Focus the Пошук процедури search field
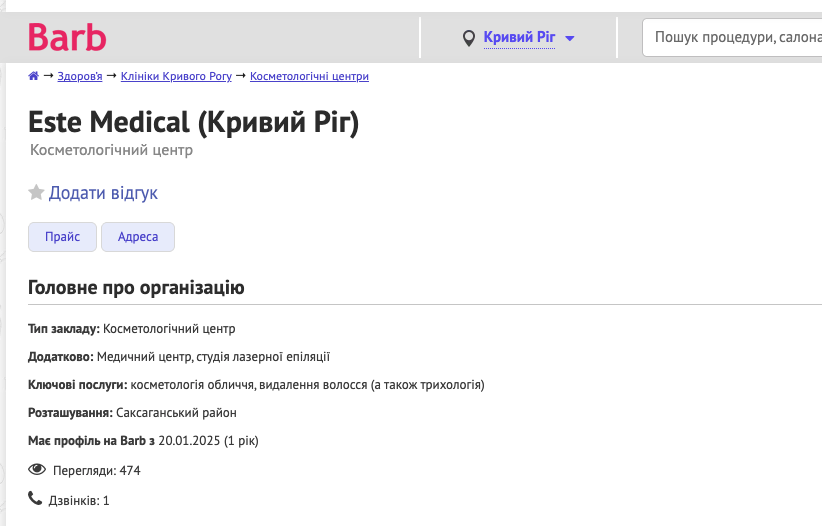 pos(735,38)
